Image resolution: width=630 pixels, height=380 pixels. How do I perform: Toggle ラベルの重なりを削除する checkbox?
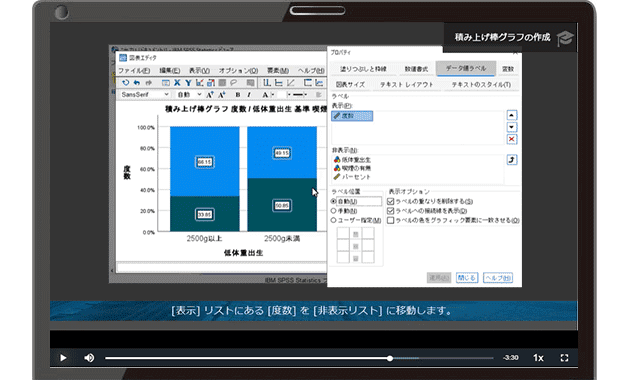(390, 201)
